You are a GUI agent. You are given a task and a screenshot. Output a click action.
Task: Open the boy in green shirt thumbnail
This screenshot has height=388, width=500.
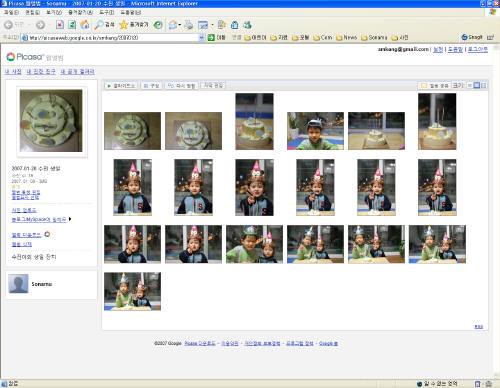point(315,131)
